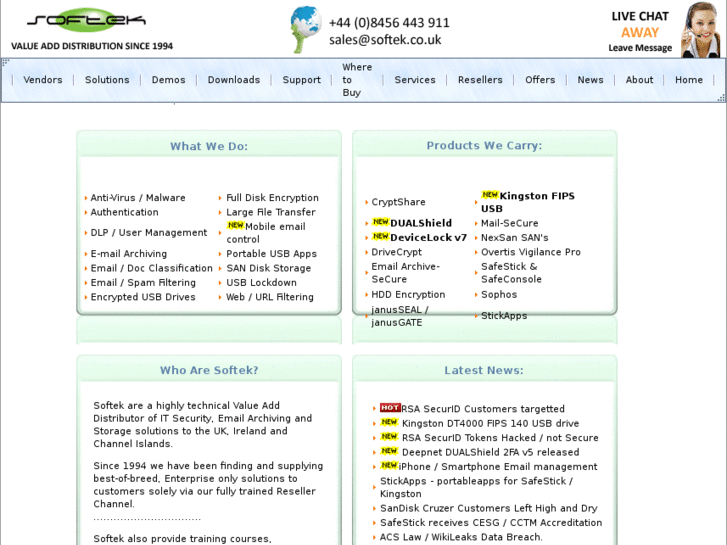Click NEW badge beside Deepnet DUALShield news
Viewport: 727px width, 545px height.
coord(389,451)
